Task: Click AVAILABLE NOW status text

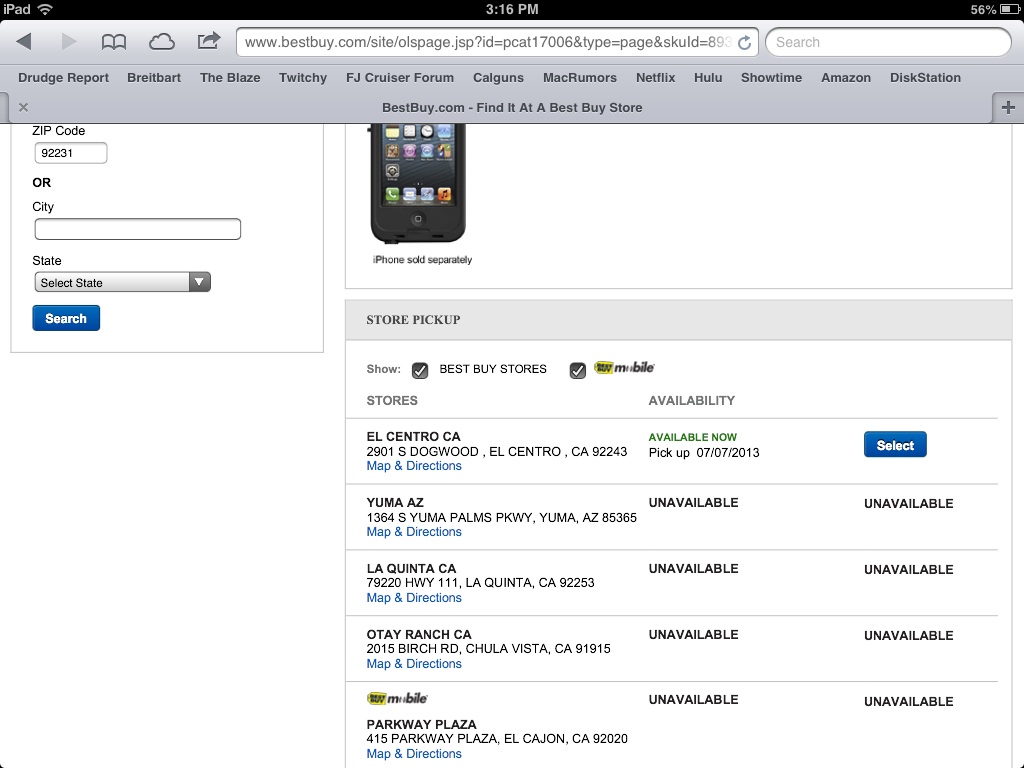Action: click(x=692, y=437)
